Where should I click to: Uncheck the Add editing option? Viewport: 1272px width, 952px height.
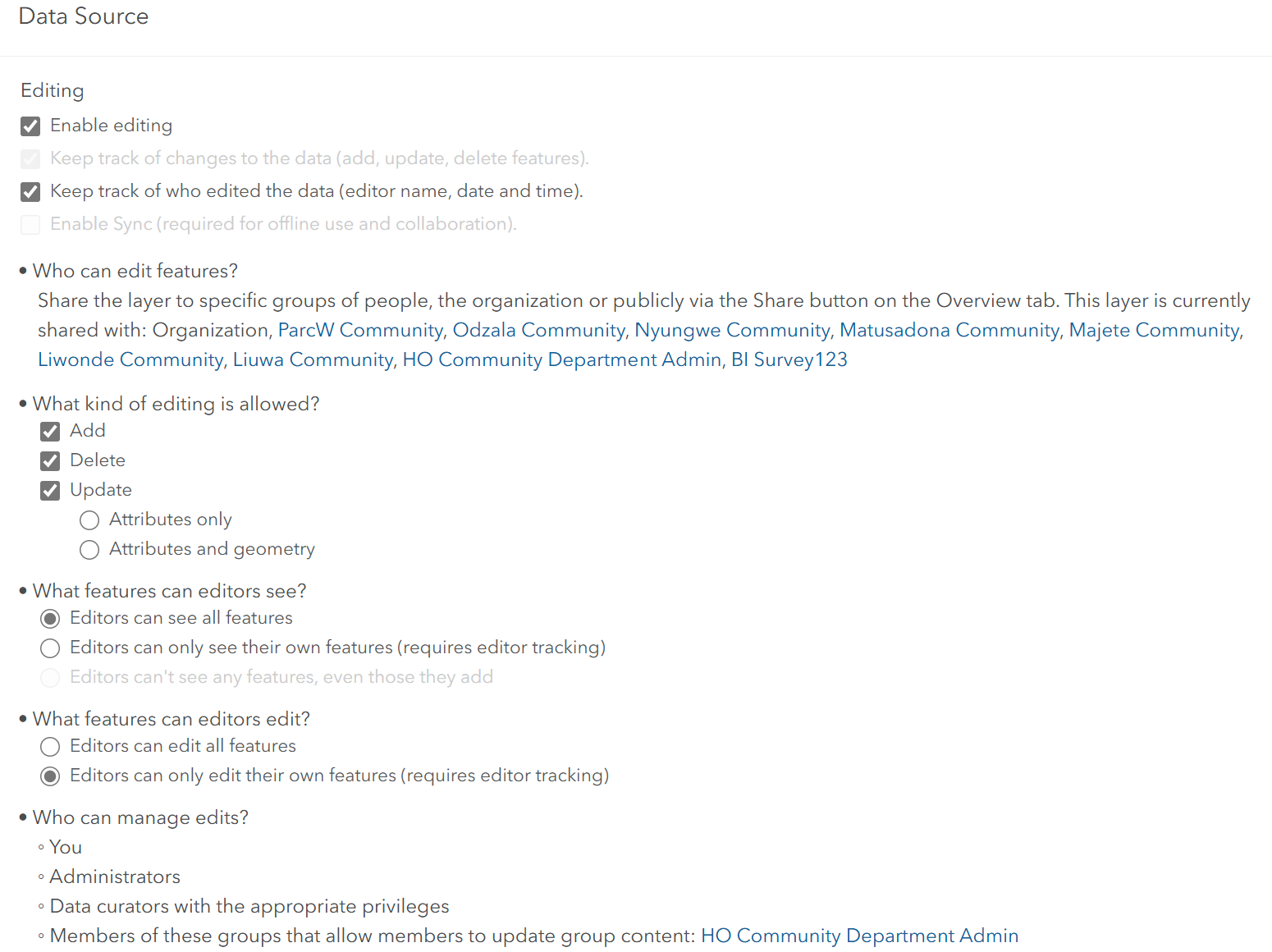(50, 431)
